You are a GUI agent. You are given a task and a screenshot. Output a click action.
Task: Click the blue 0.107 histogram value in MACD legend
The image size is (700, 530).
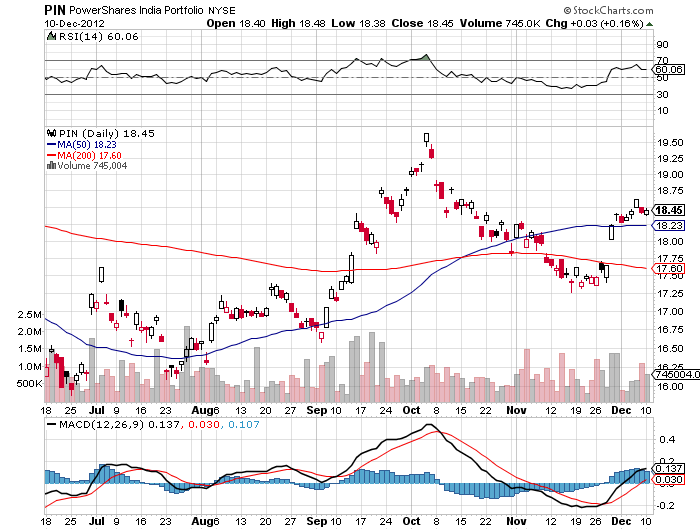244,424
